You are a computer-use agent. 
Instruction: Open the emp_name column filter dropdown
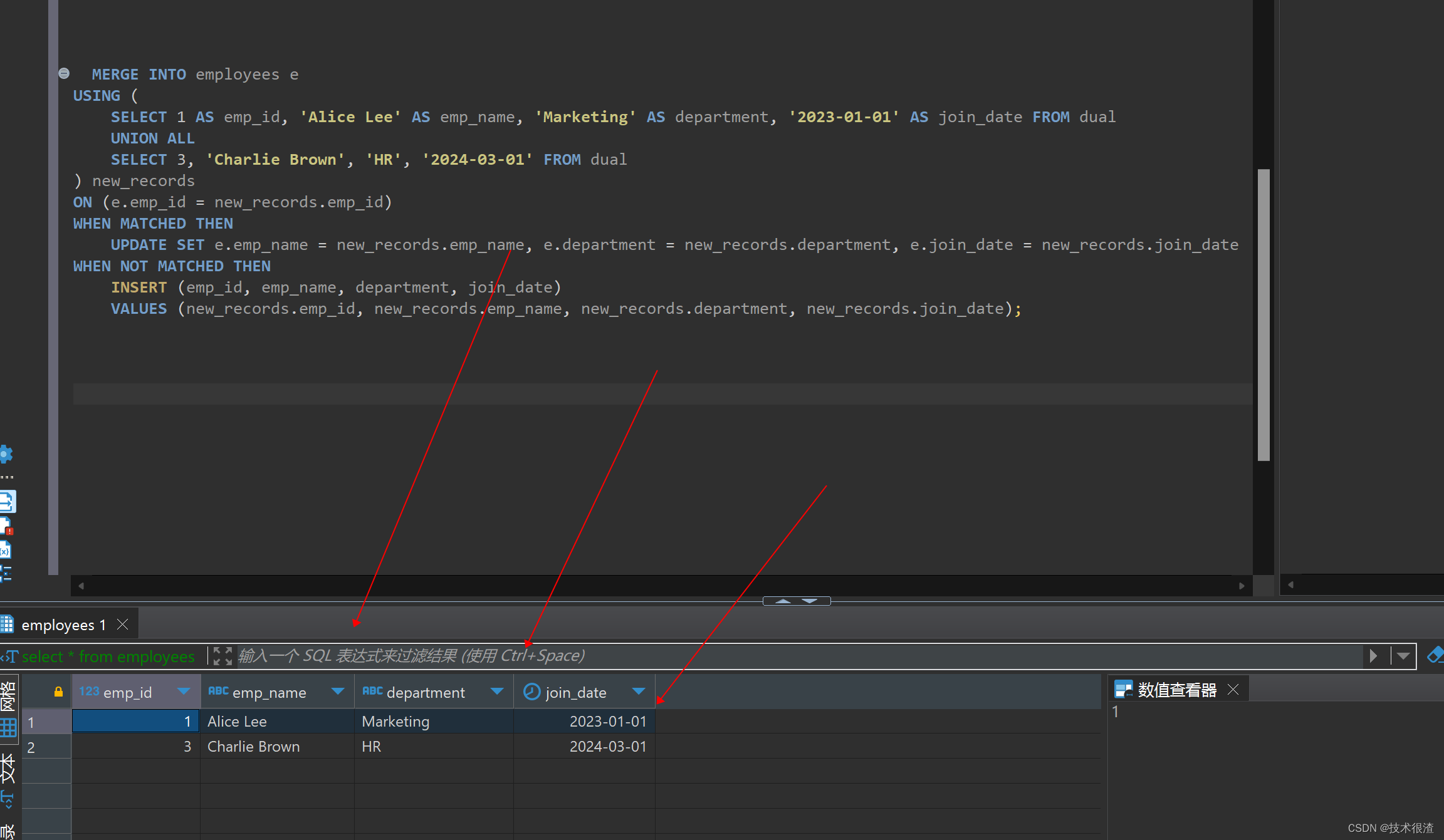point(338,691)
